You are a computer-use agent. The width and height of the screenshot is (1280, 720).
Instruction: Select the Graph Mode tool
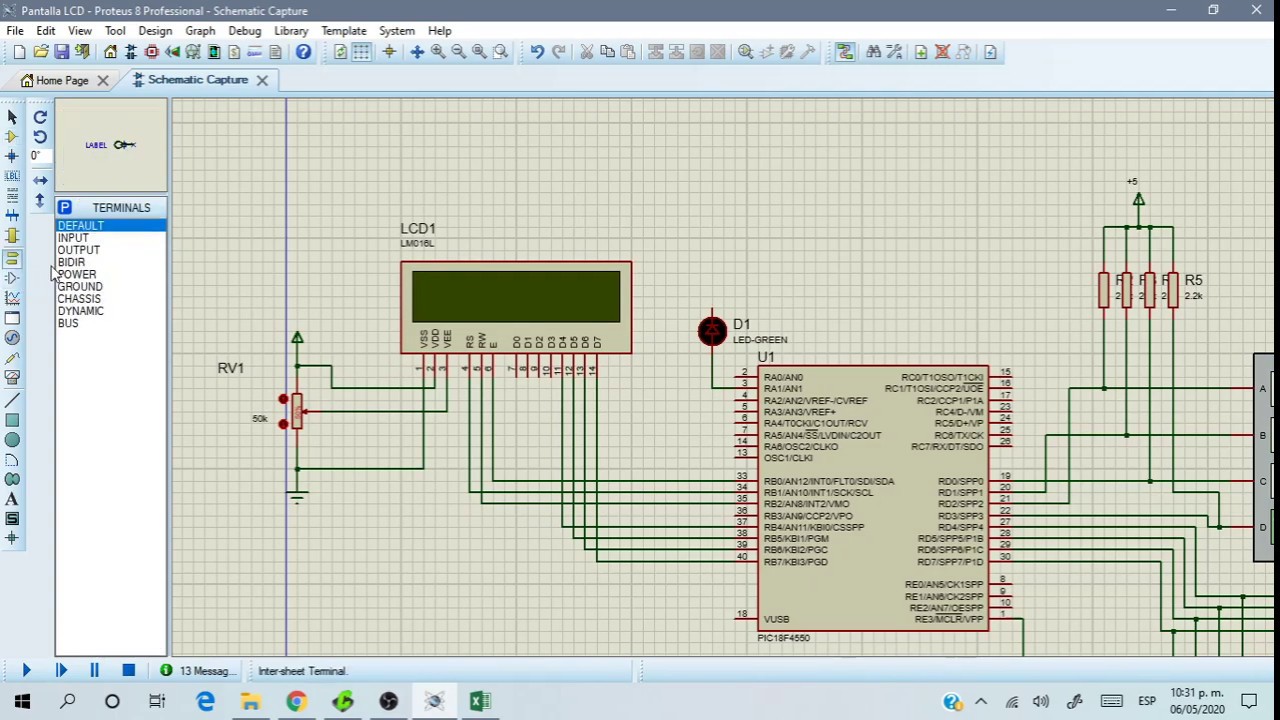tap(12, 298)
